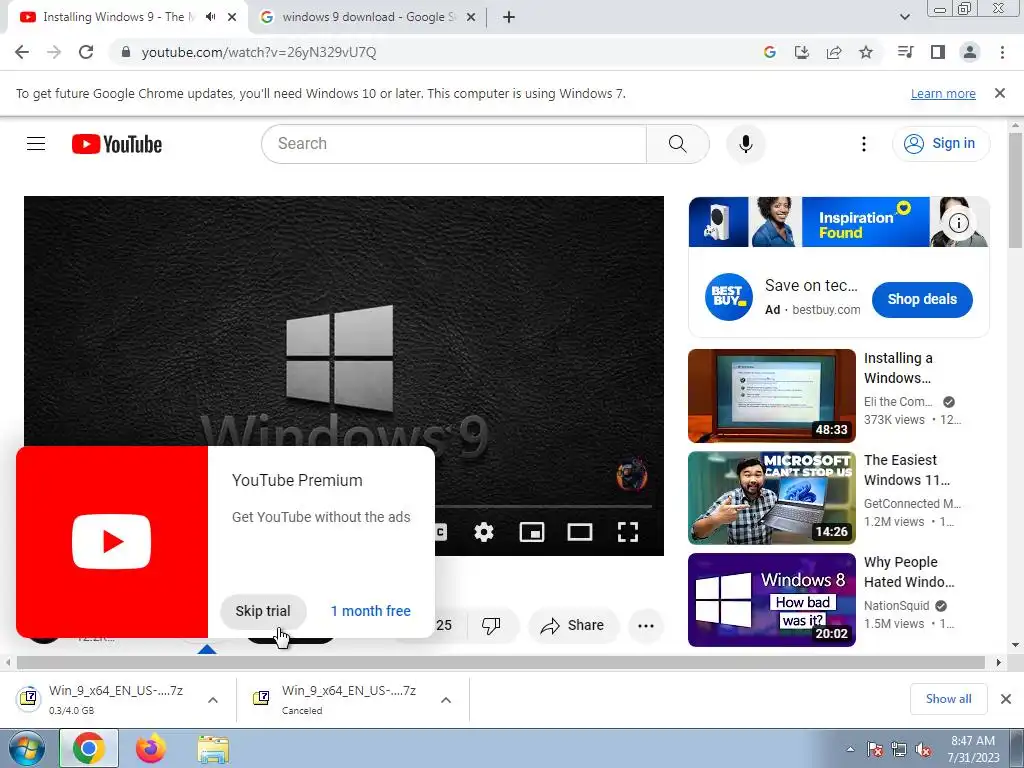Dislike this video
This screenshot has height=768, width=1024.
pyautogui.click(x=490, y=626)
